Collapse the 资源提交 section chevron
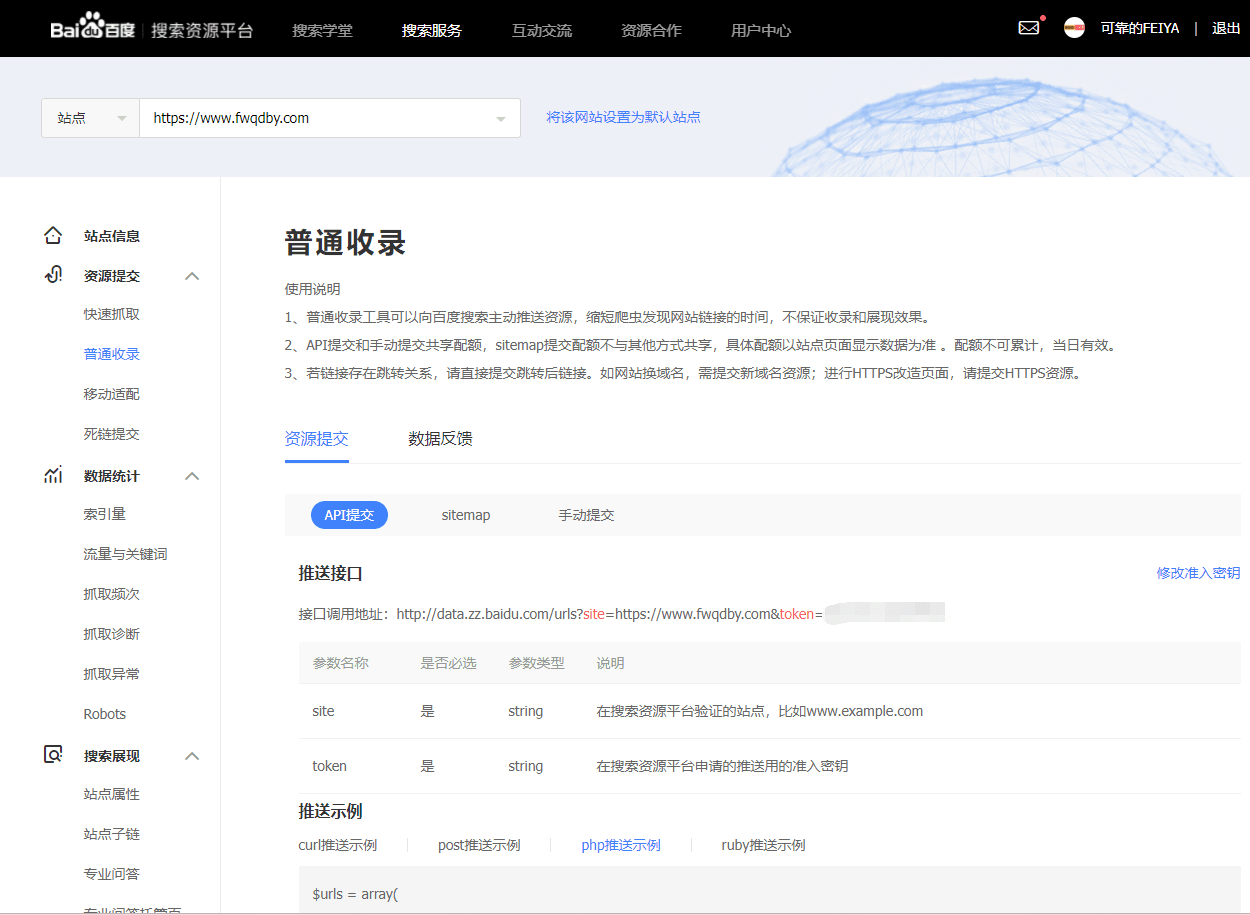 (x=191, y=275)
